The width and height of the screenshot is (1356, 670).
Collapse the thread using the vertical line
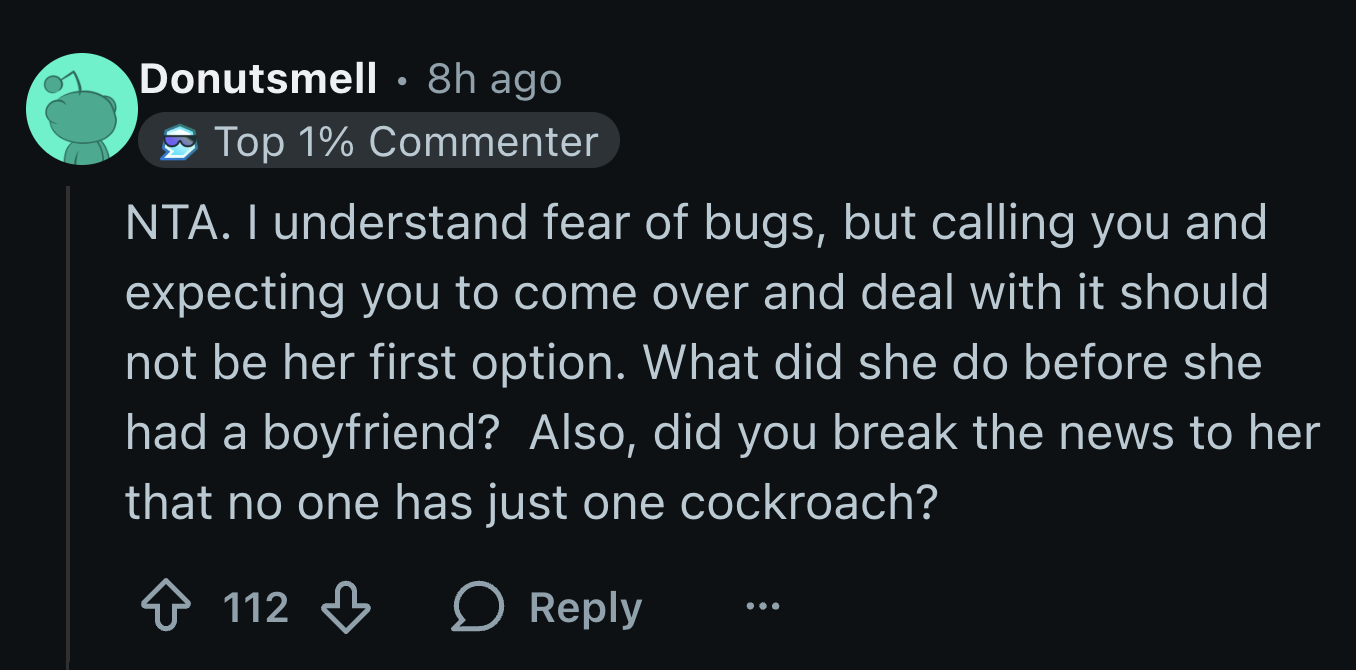[68, 420]
